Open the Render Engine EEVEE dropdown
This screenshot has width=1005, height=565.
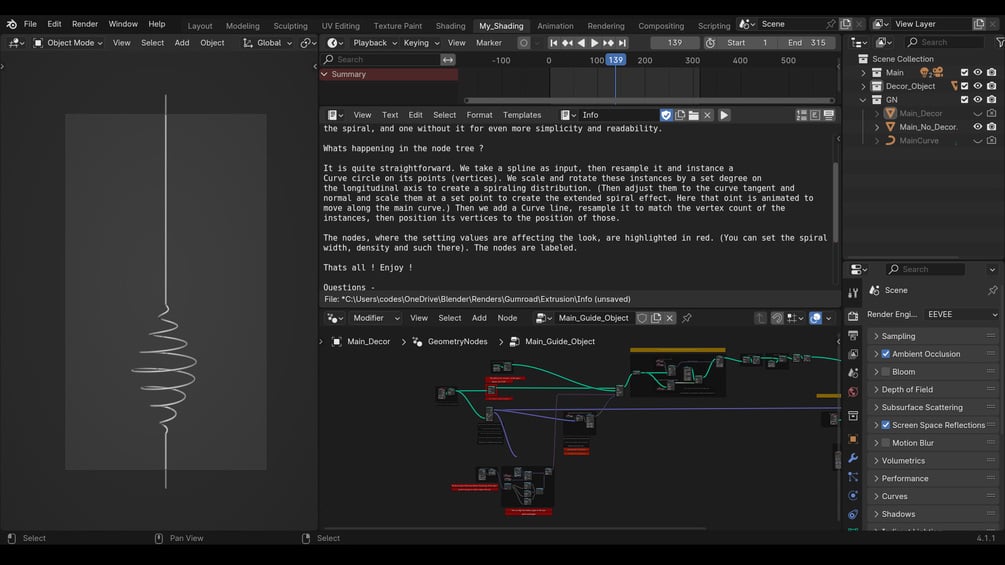[961, 315]
